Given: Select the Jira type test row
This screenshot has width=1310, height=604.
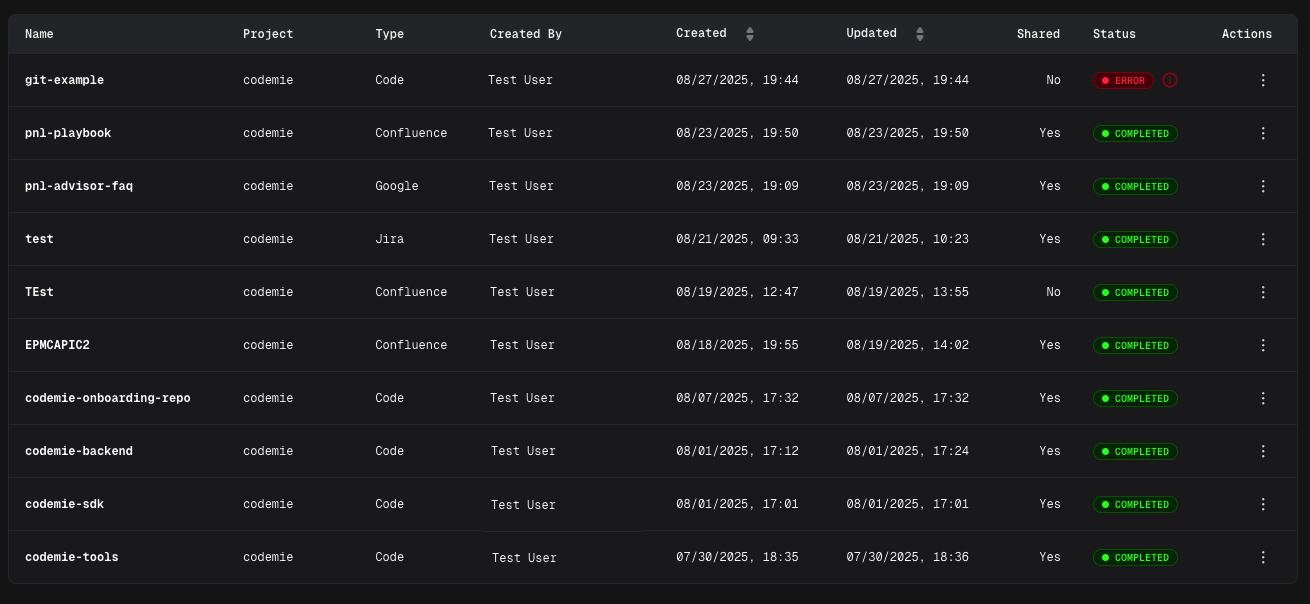Looking at the screenshot, I should [39, 239].
